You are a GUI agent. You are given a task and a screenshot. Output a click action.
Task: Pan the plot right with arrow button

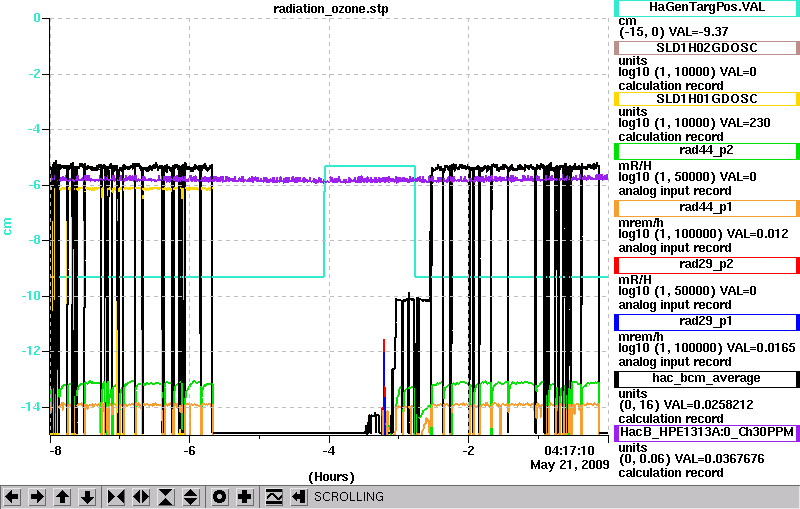37,497
